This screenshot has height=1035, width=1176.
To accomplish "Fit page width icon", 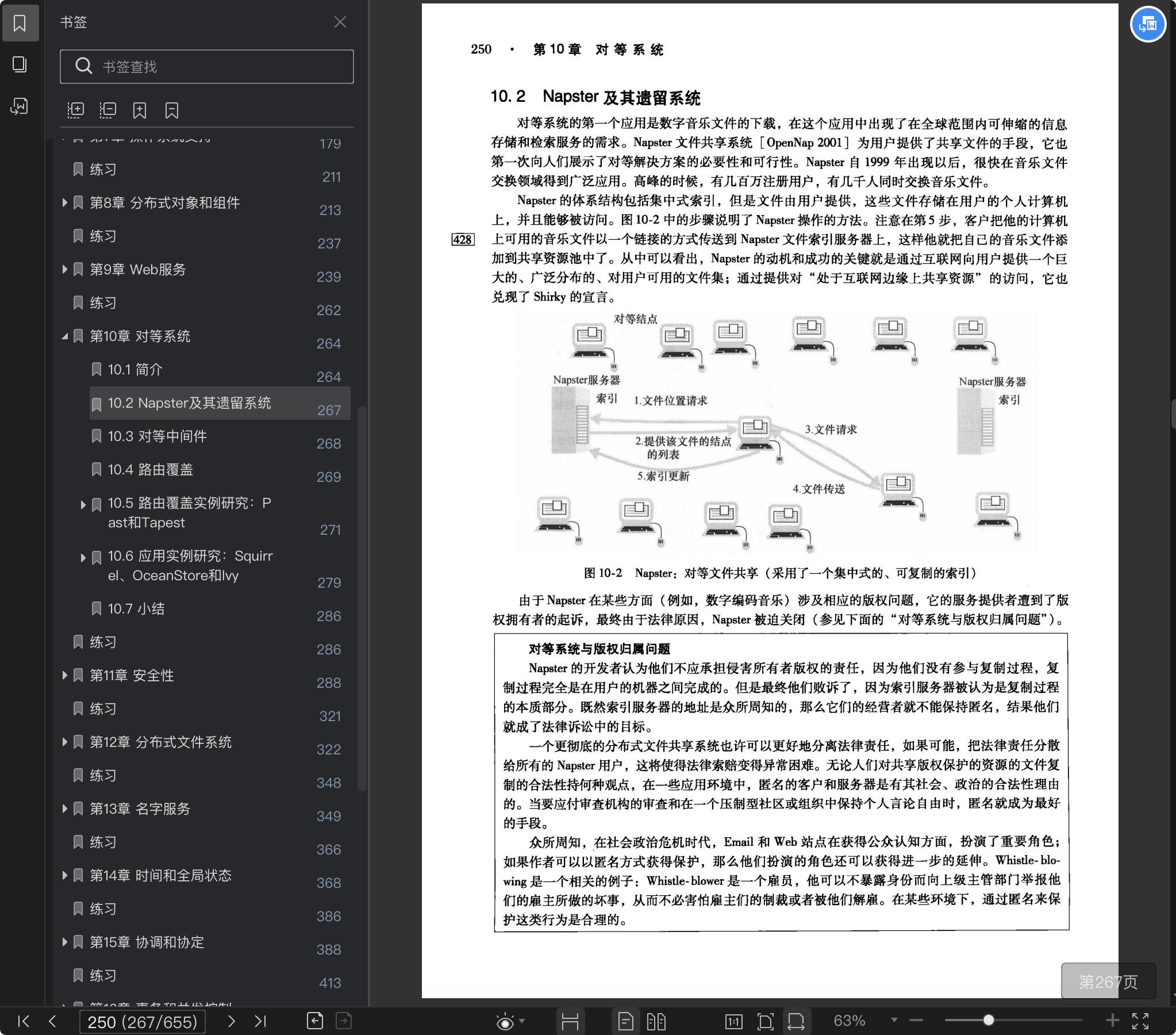I will click(795, 1021).
